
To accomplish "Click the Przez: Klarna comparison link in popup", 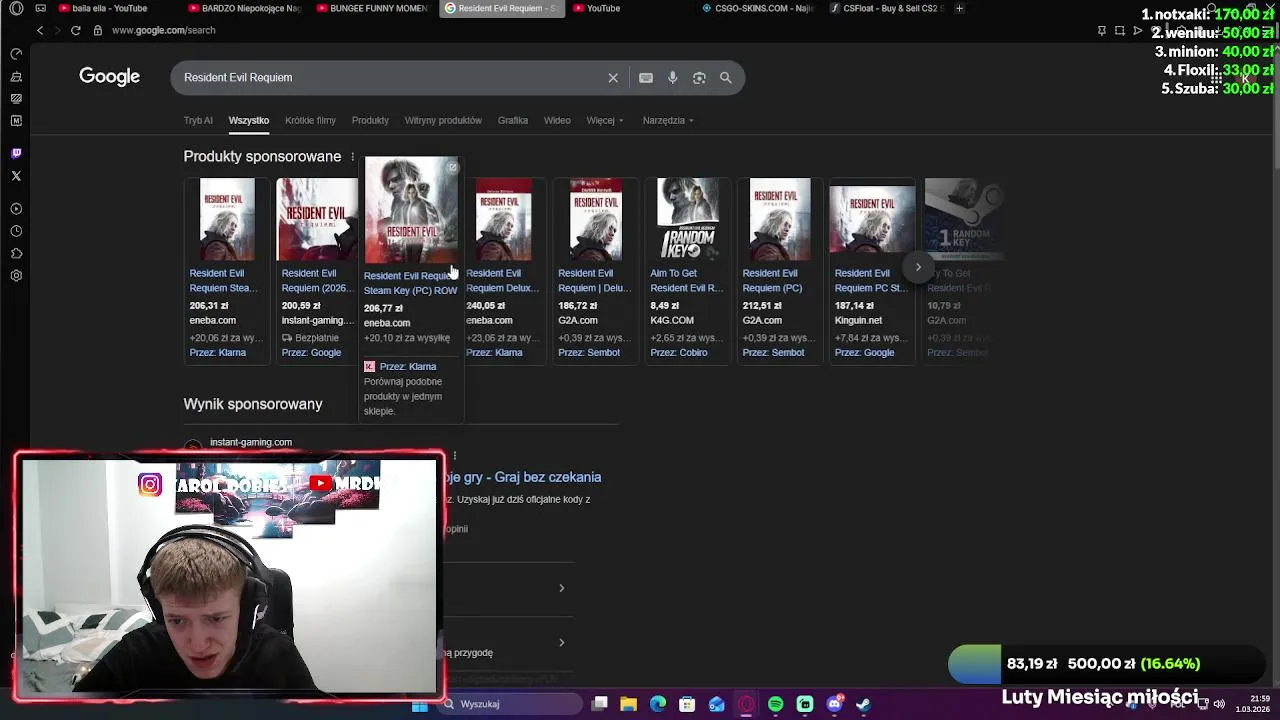I will [x=408, y=367].
